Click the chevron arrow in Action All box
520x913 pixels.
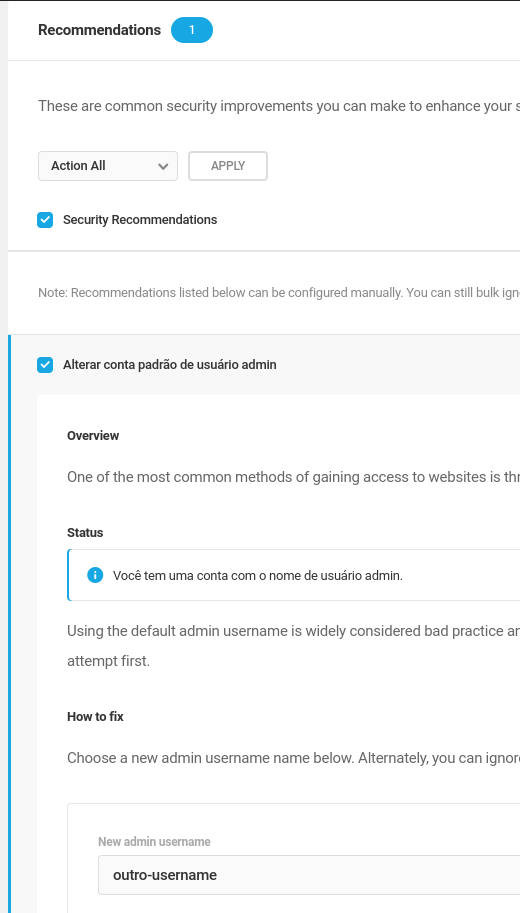tap(162, 166)
